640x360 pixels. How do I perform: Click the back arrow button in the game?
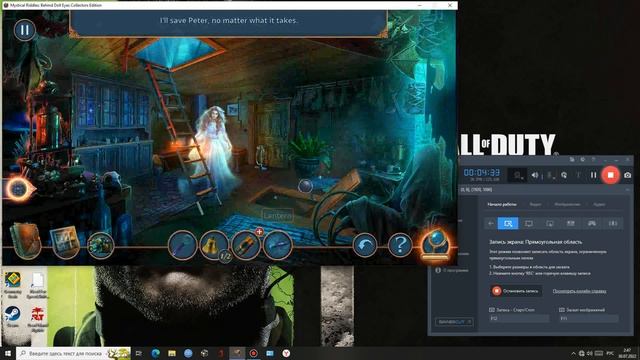coord(365,245)
